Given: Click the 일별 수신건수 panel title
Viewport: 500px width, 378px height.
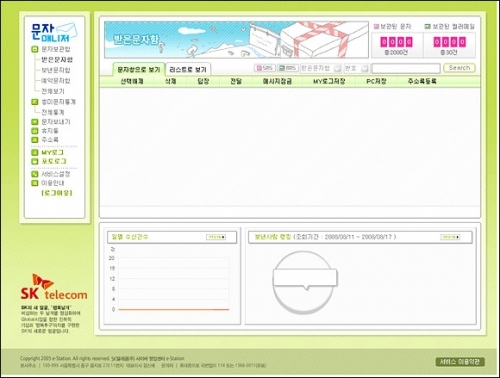Looking at the screenshot, I should 130,237.
